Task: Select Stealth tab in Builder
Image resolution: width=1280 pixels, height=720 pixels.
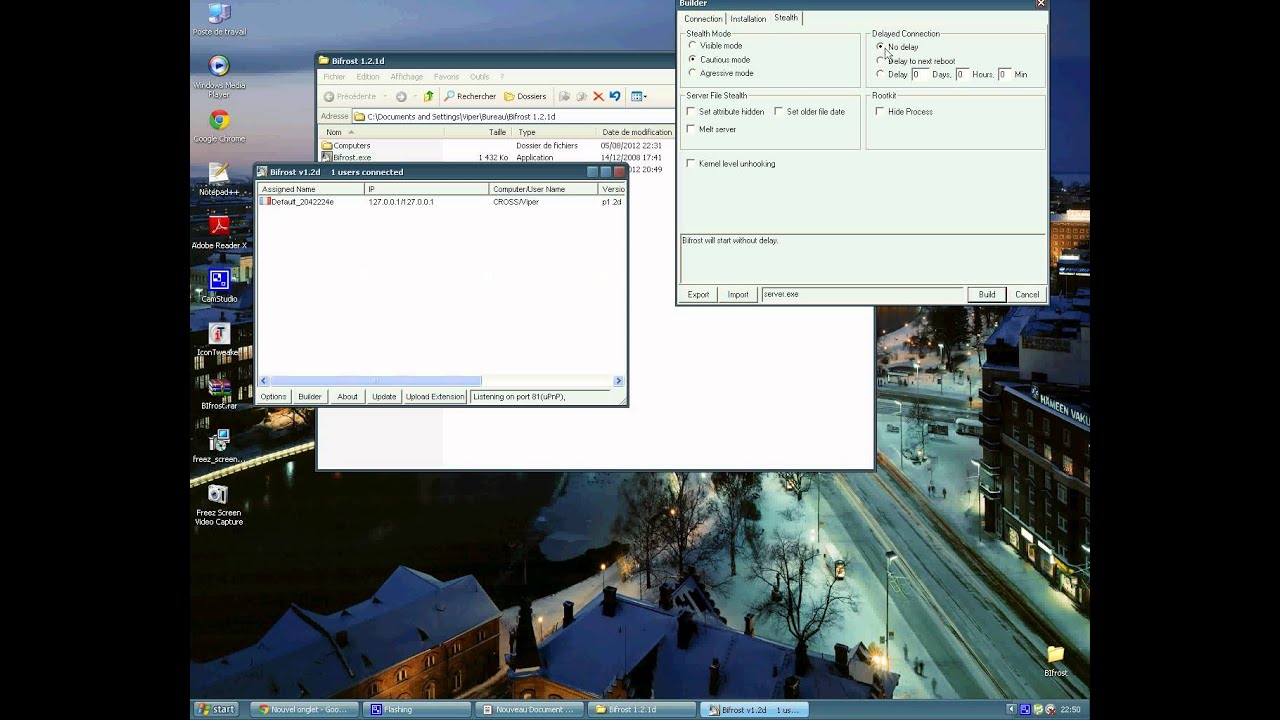Action: pos(786,18)
